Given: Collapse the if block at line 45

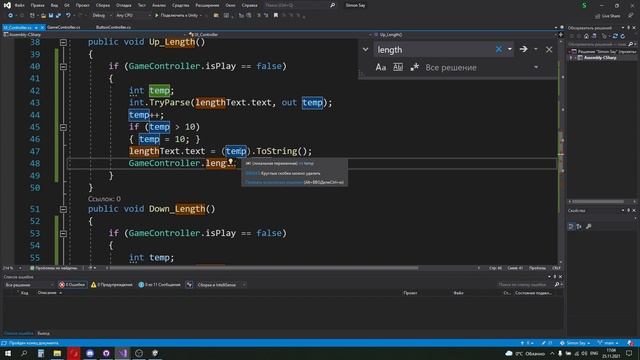Looking at the screenshot, I should (x=63, y=127).
